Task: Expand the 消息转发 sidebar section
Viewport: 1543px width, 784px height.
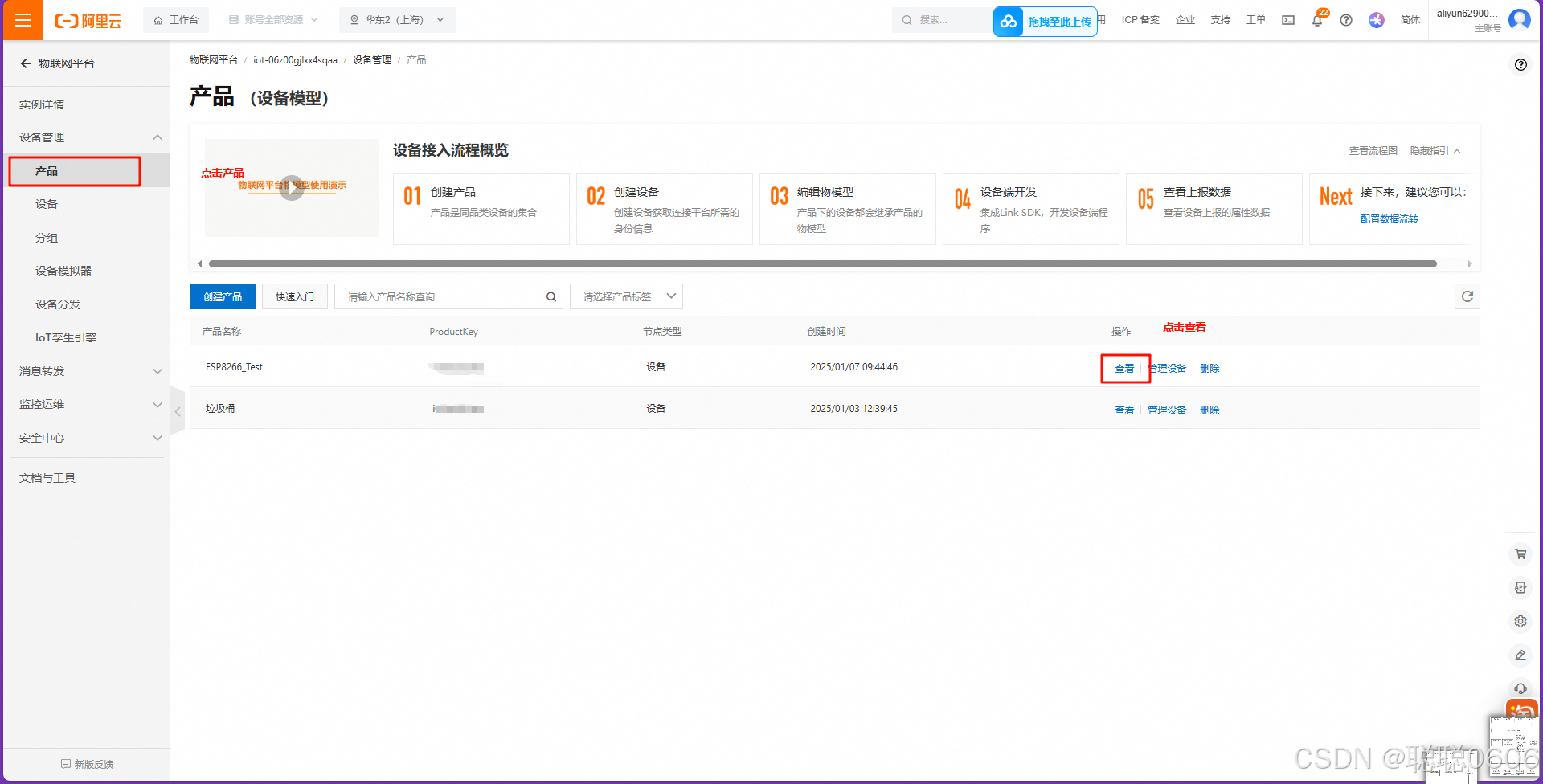Action: pos(87,371)
